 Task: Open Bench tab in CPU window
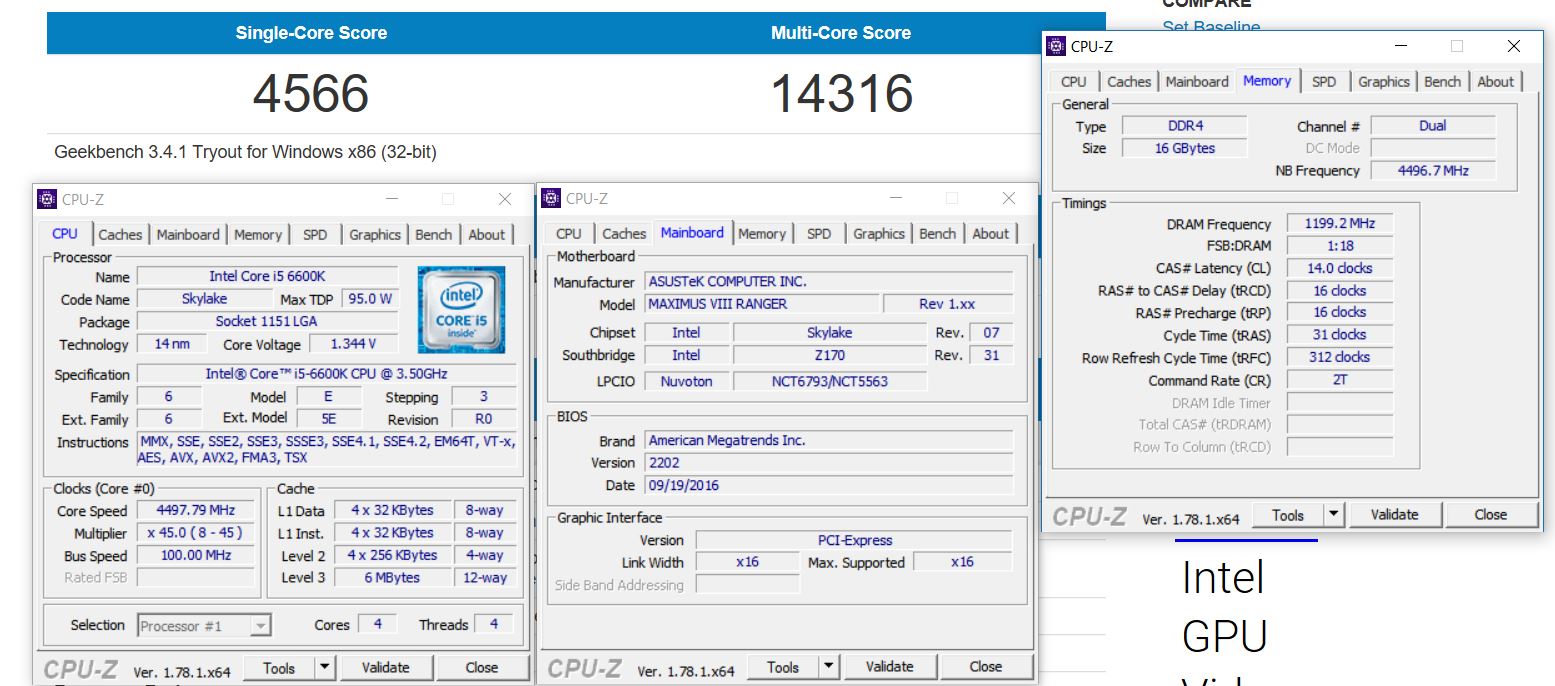[x=434, y=235]
